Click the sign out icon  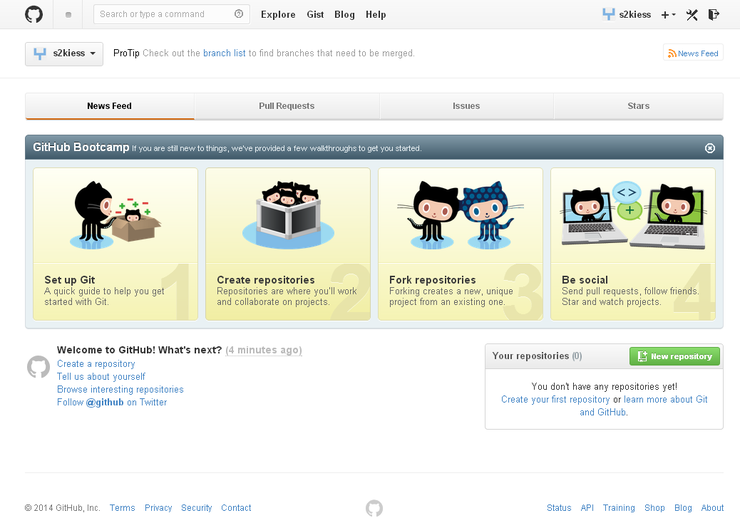(714, 15)
